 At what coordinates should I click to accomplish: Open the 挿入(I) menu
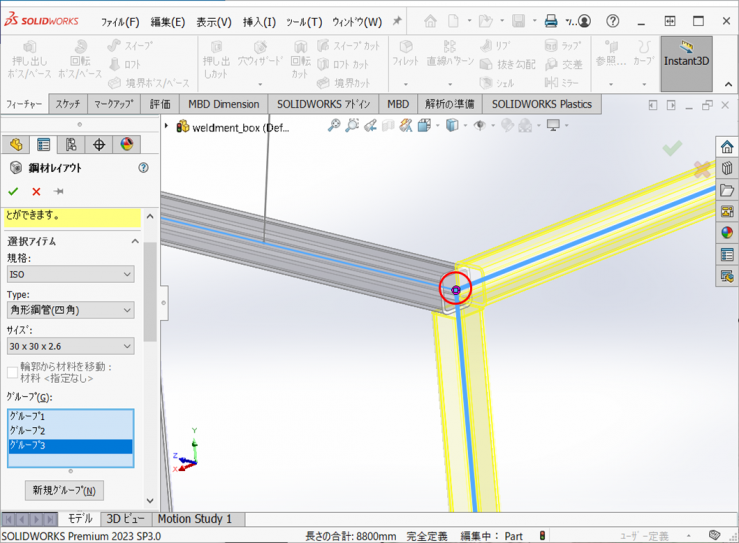pos(259,22)
